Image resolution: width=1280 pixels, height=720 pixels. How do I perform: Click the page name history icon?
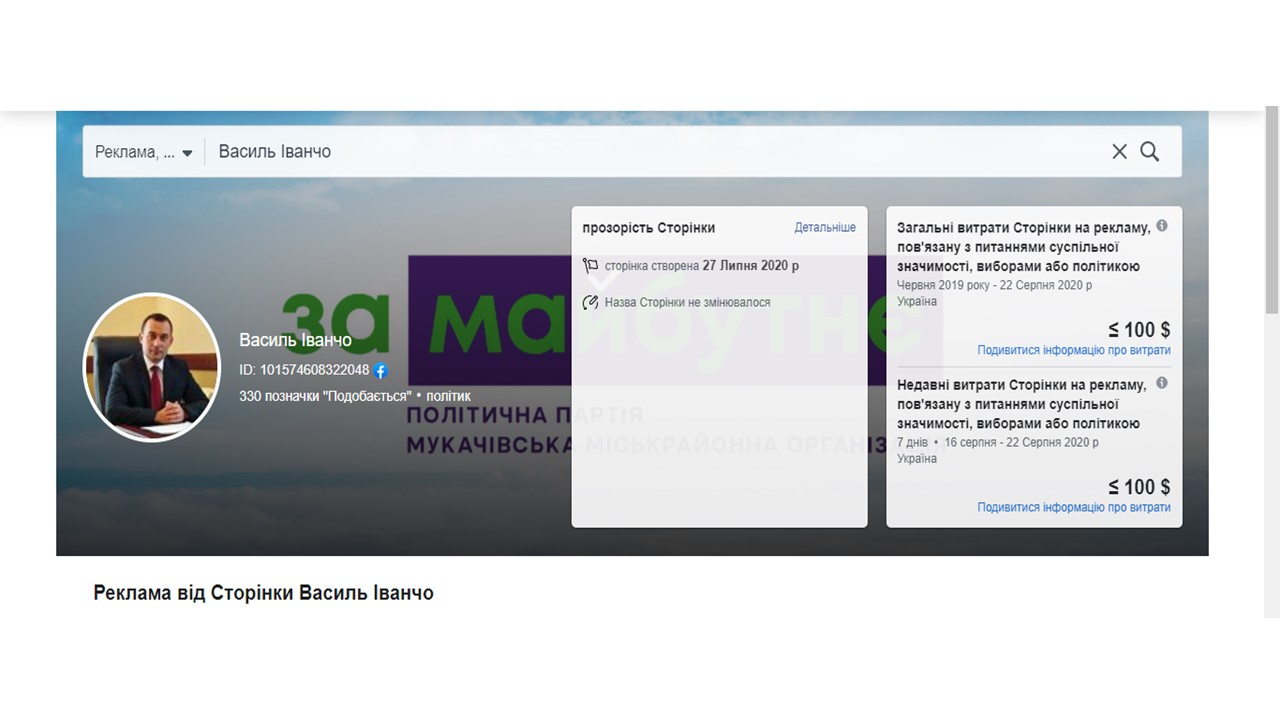click(591, 302)
